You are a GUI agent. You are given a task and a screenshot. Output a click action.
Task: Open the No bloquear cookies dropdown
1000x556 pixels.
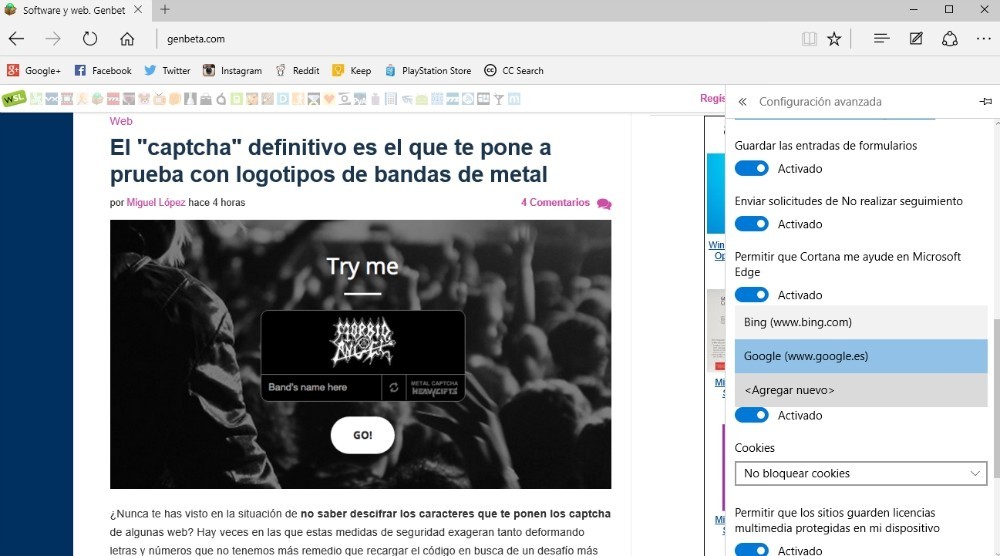[x=861, y=473]
